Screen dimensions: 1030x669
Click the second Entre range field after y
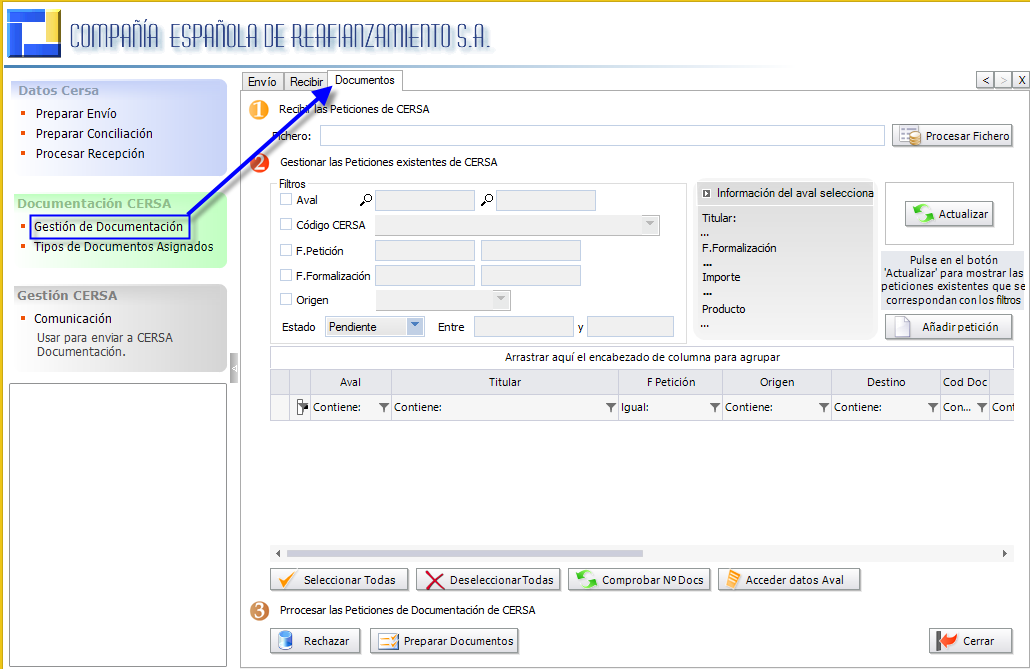[631, 327]
